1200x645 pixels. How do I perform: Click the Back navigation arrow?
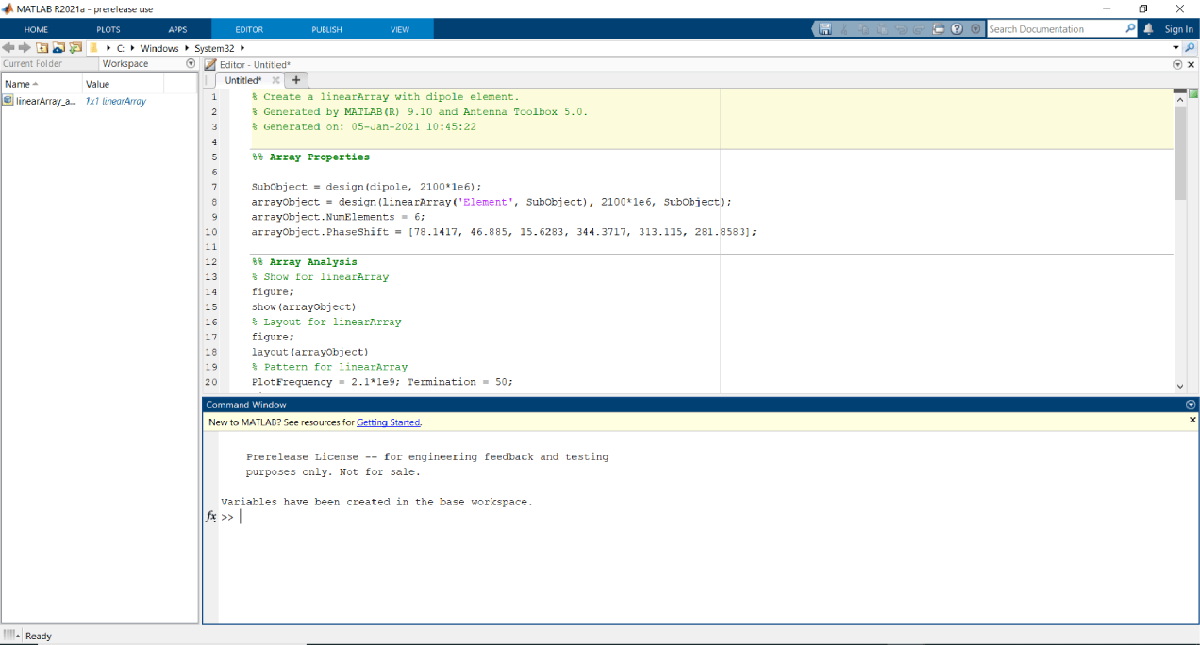[8, 48]
